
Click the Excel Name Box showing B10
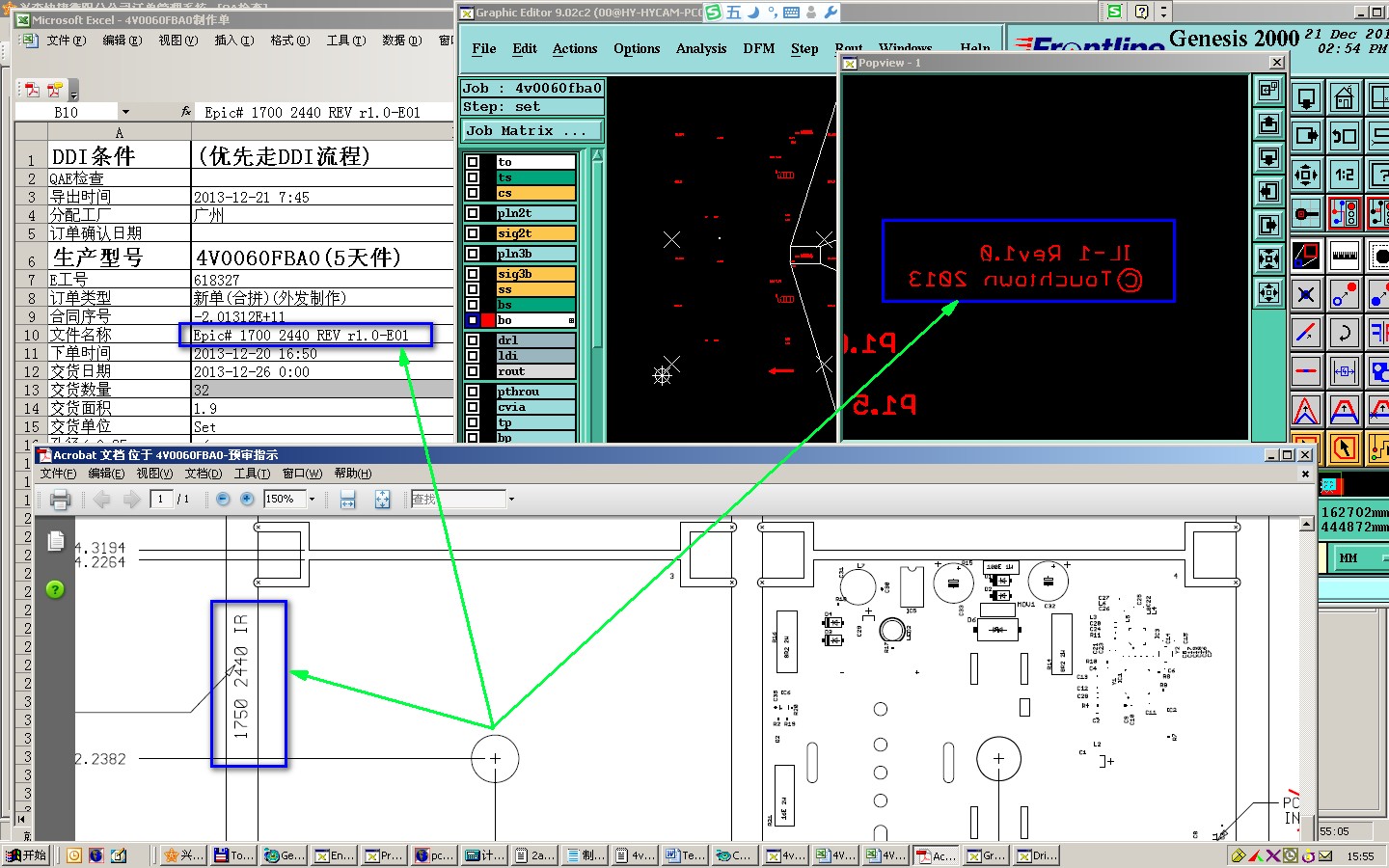click(67, 112)
